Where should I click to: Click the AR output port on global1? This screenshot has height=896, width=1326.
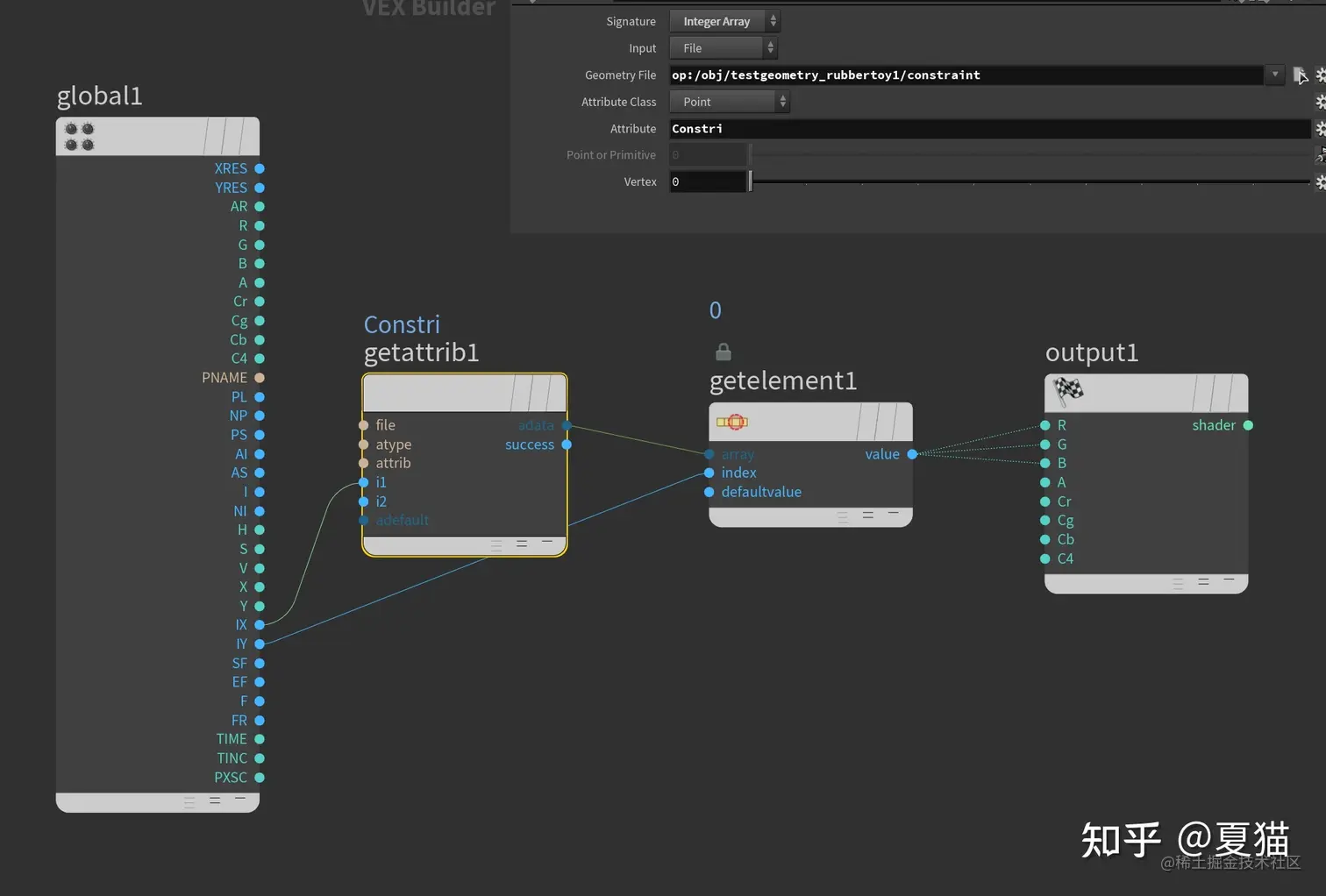pos(260,207)
